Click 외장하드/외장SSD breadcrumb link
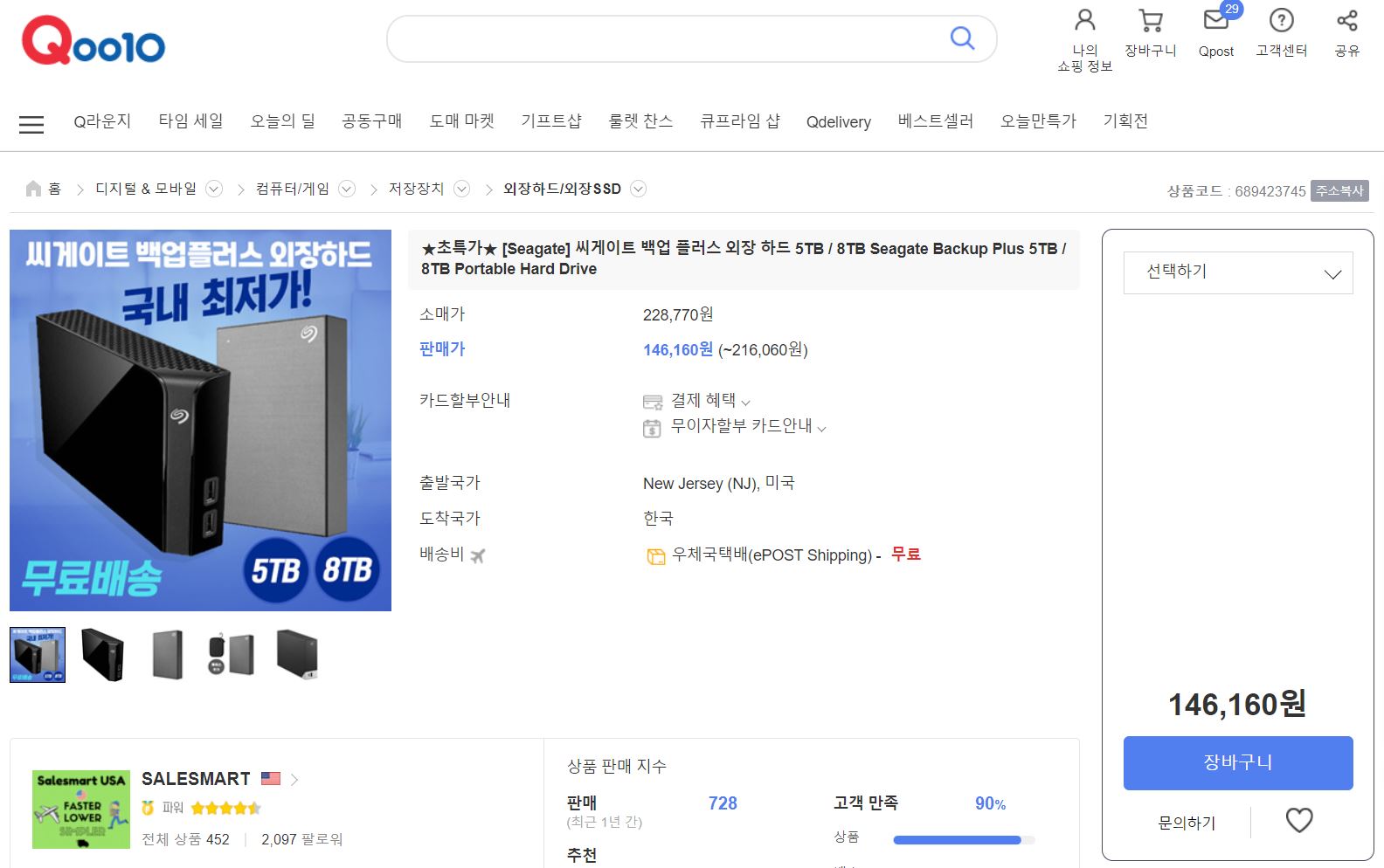The height and width of the screenshot is (868, 1384). [x=562, y=189]
